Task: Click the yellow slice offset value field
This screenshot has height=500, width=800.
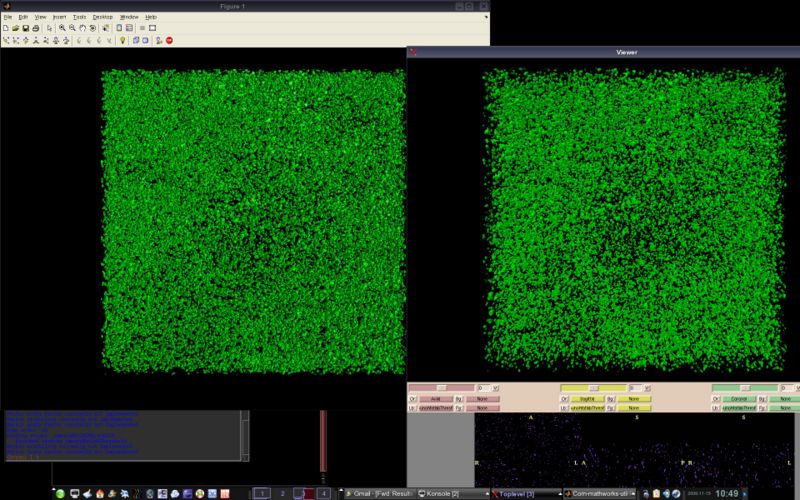Action: coord(636,388)
